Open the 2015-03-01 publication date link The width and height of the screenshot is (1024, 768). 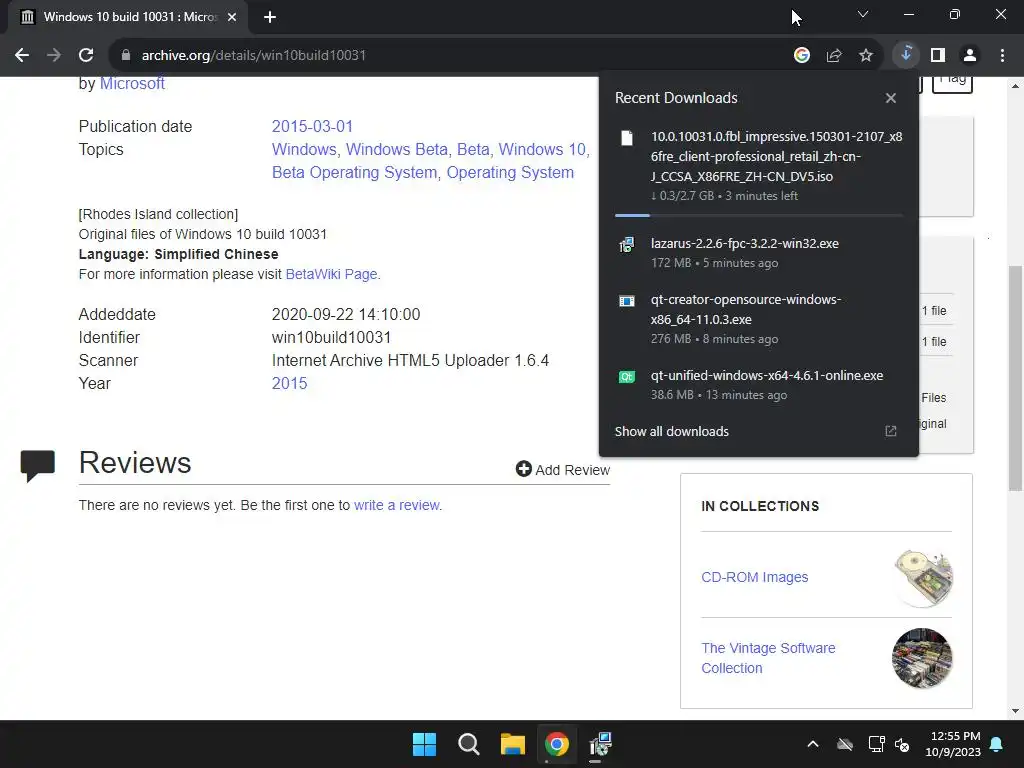coord(312,126)
